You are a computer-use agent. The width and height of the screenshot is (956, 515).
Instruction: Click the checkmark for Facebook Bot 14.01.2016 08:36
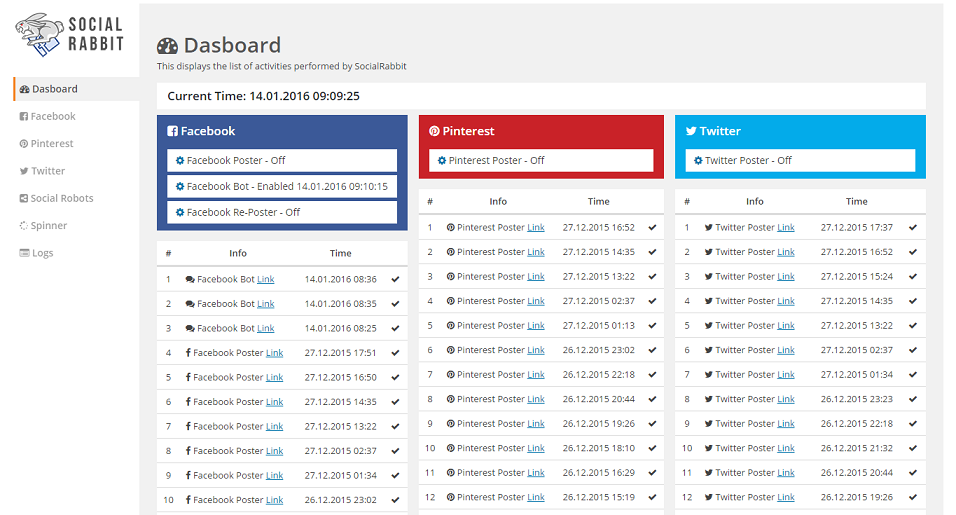tap(395, 280)
